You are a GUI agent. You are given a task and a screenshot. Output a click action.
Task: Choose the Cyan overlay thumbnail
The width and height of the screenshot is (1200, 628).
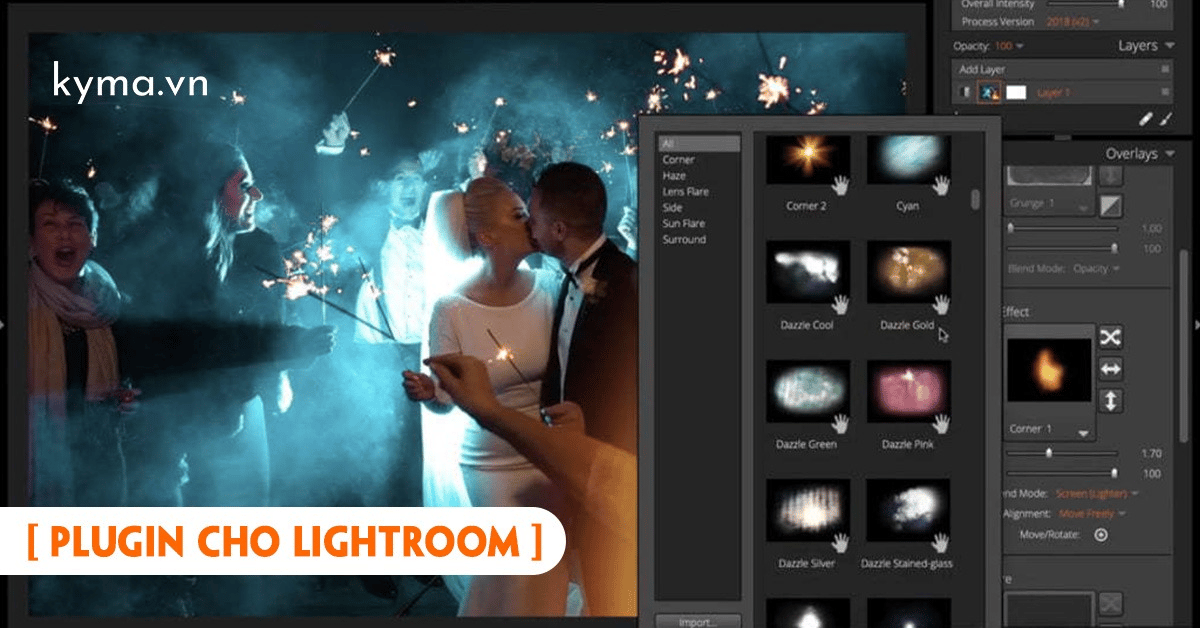point(908,160)
